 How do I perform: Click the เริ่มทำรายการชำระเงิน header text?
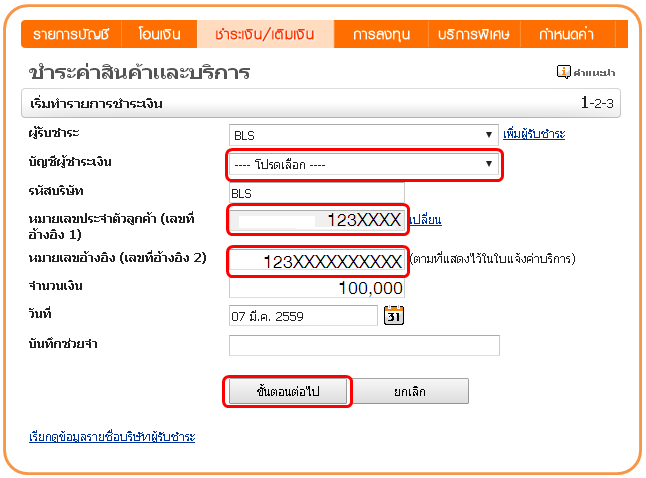(x=96, y=103)
